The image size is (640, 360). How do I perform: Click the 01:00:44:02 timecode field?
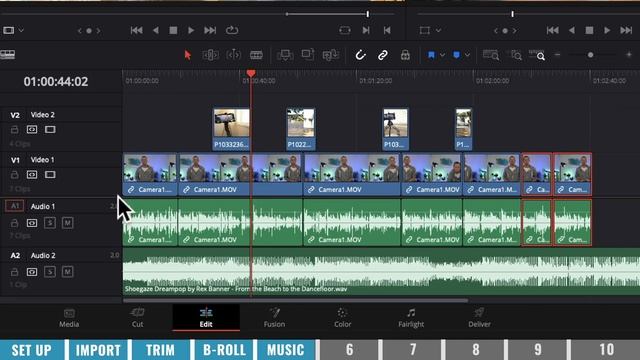click(56, 82)
